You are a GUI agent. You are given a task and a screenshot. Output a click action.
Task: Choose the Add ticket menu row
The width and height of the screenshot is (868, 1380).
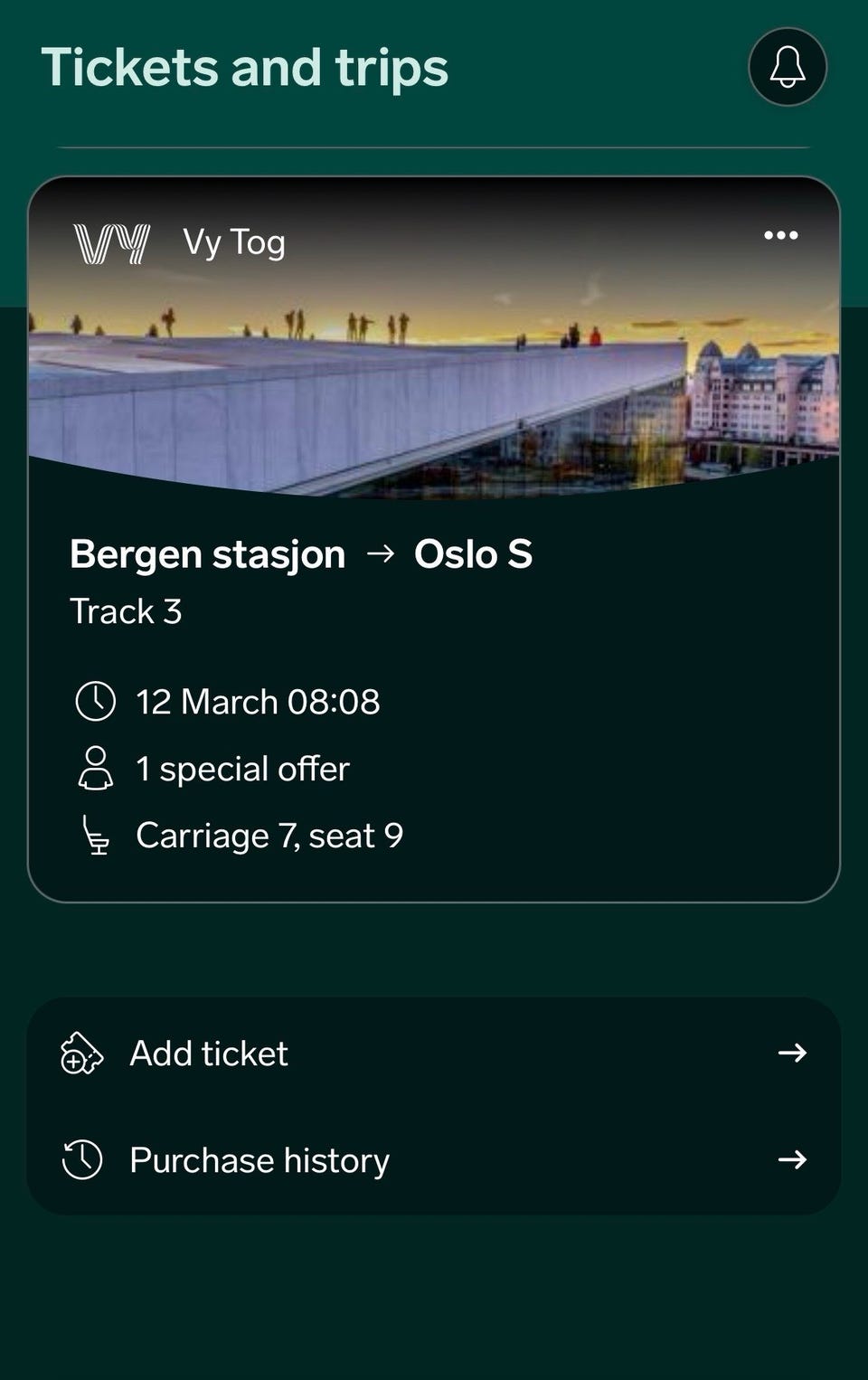434,1053
